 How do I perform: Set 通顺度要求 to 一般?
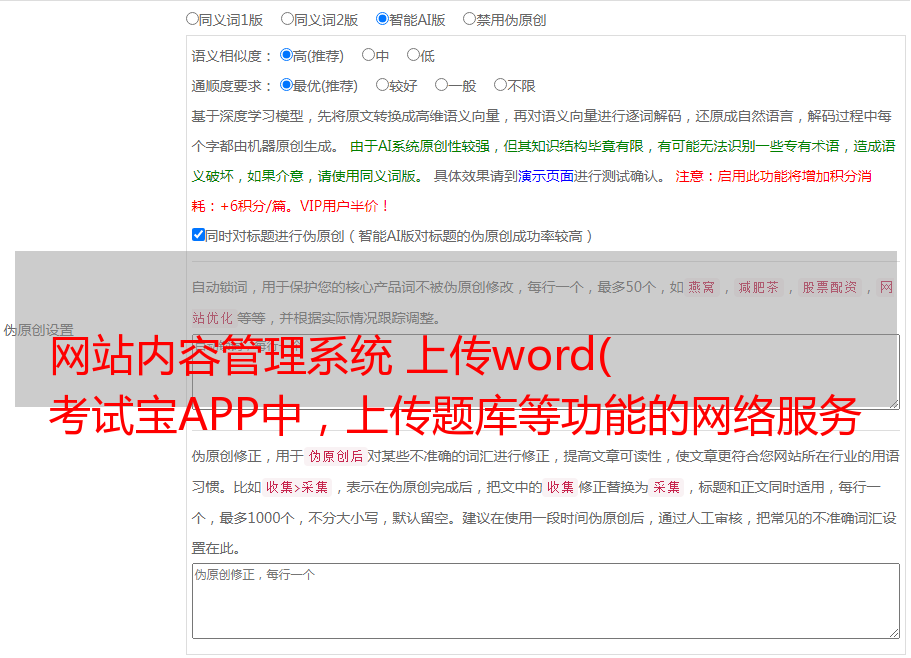tap(442, 85)
